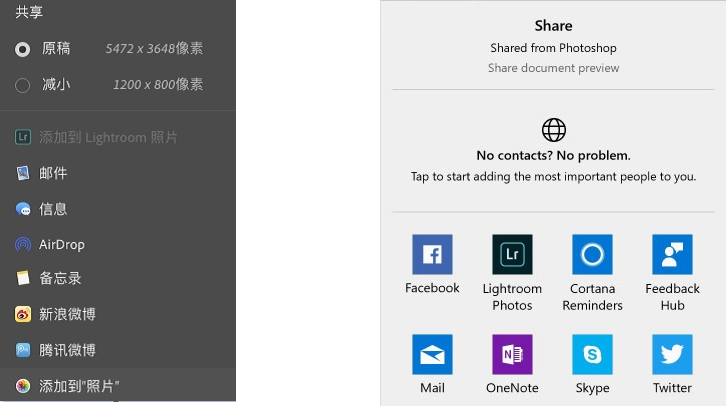Choose 添加到"照片" from the share menu

(118, 385)
